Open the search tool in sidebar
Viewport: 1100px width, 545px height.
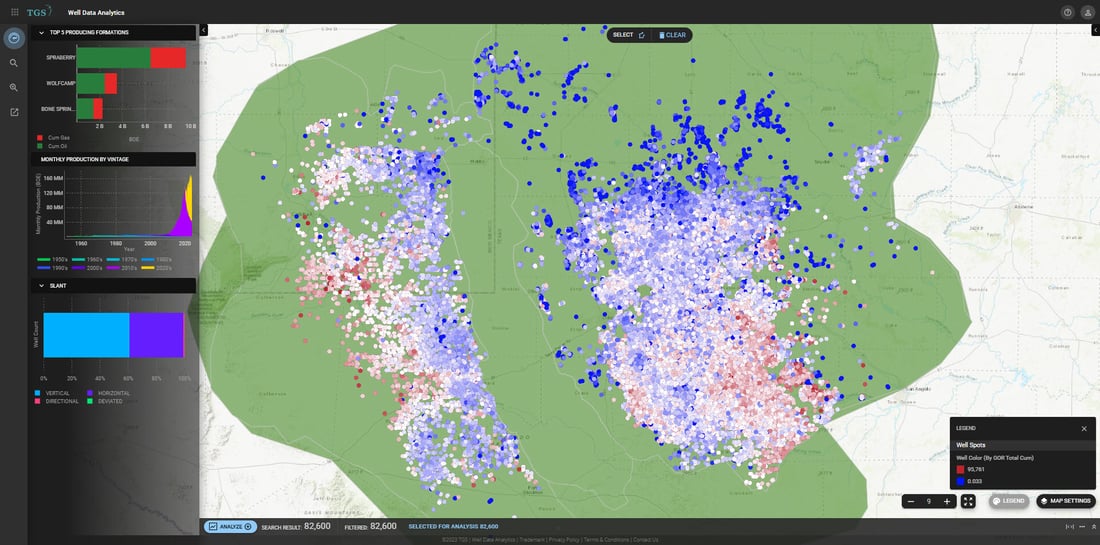(14, 63)
